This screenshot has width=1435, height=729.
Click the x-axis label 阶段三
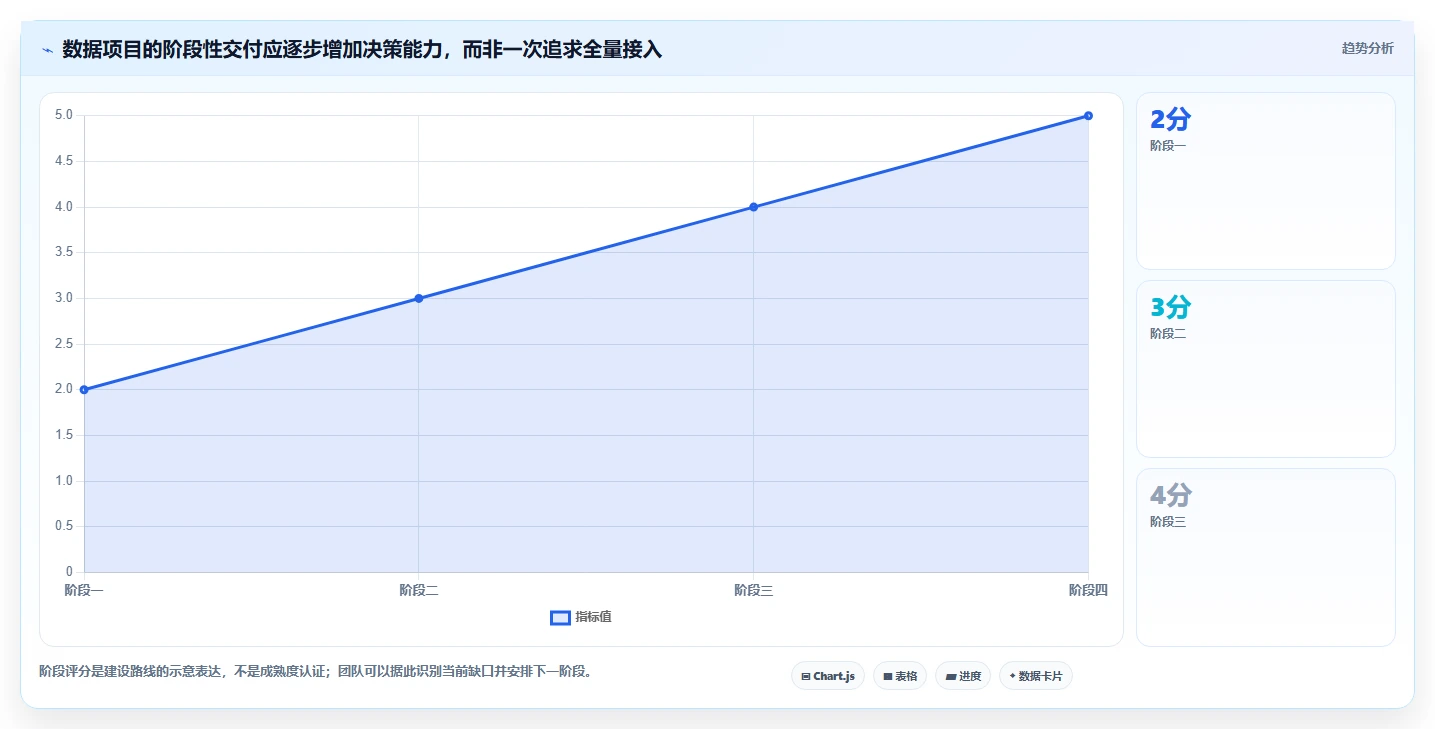pyautogui.click(x=753, y=591)
